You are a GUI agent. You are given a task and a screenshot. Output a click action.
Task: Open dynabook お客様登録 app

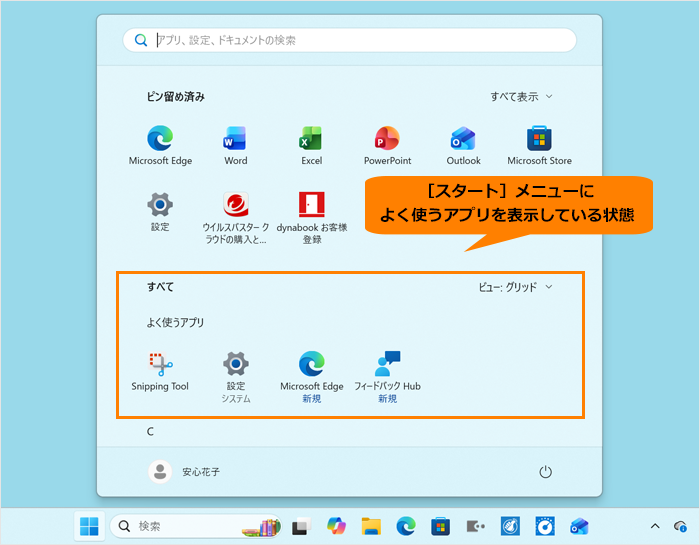pyautogui.click(x=312, y=218)
